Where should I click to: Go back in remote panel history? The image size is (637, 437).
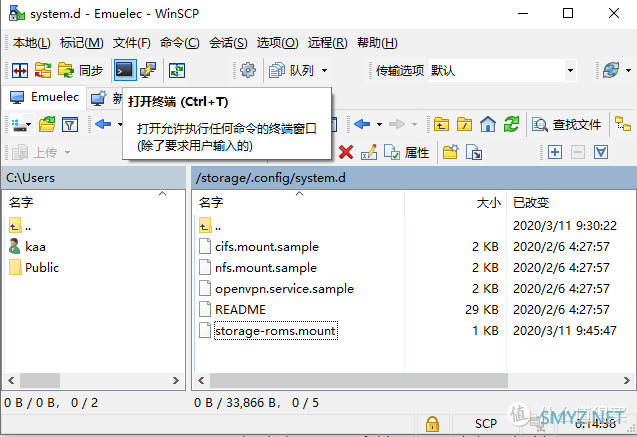[362, 124]
